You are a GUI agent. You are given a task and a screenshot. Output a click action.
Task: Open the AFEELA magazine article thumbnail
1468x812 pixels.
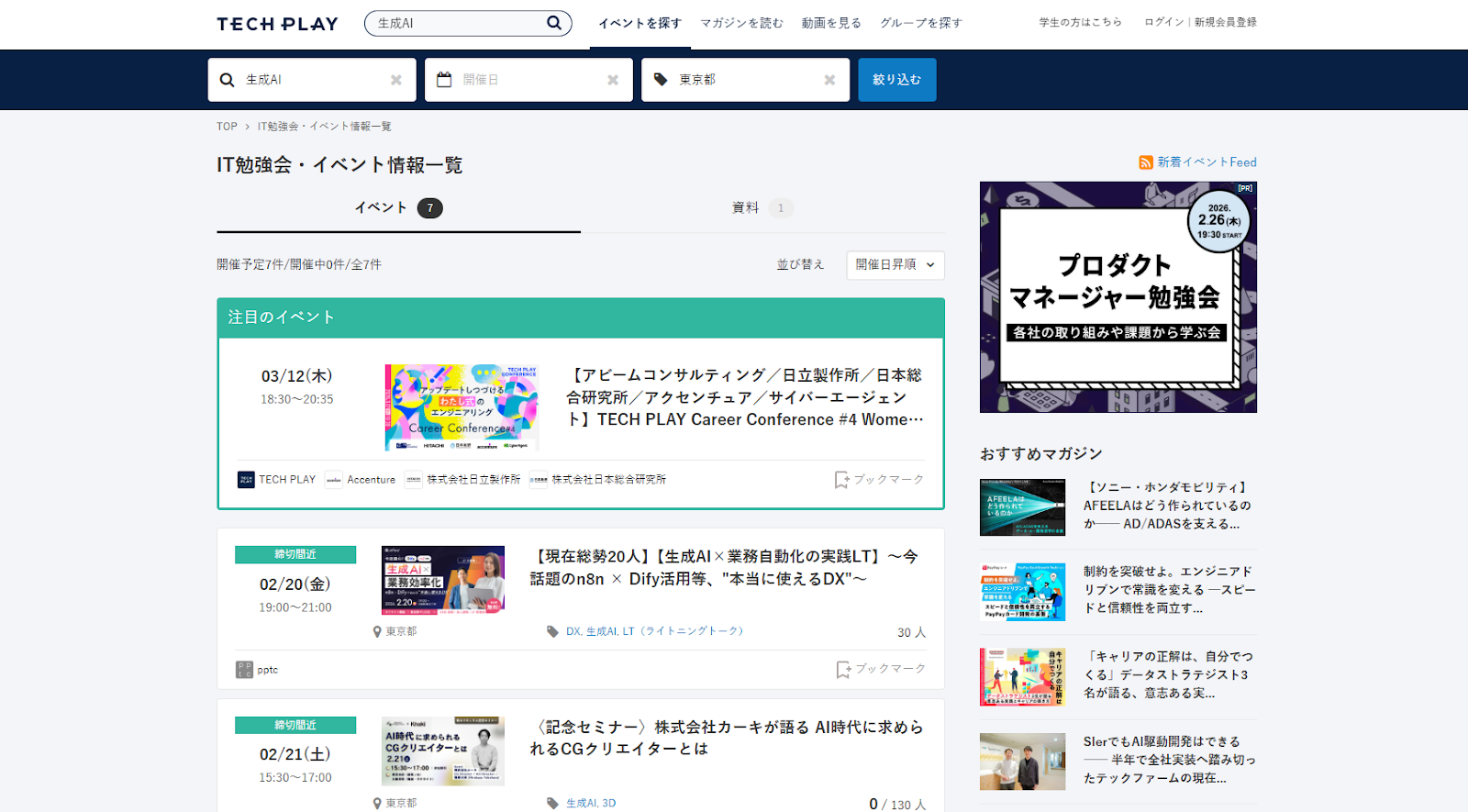pyautogui.click(x=1022, y=506)
